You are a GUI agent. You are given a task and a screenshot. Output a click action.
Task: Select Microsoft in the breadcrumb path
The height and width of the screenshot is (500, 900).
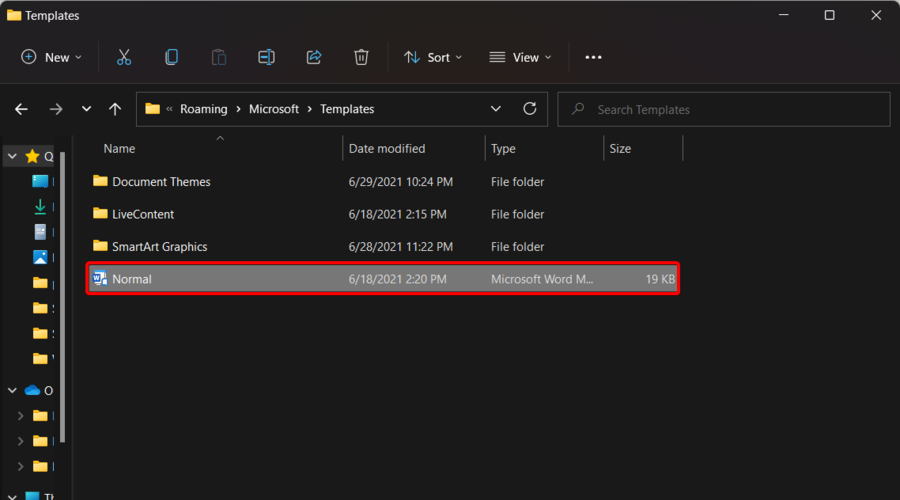[x=273, y=109]
